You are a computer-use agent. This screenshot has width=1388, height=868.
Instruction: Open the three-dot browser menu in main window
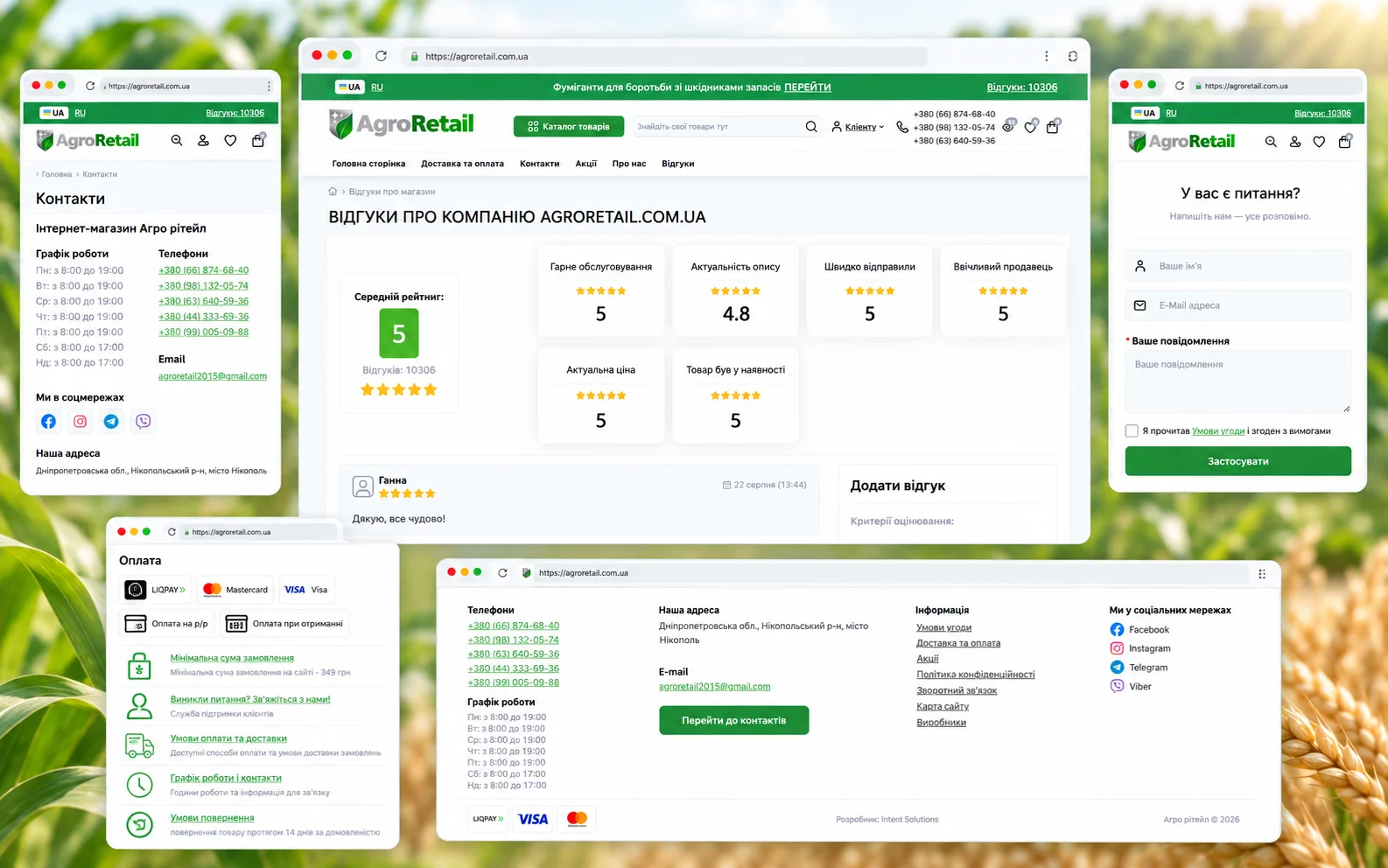(x=1046, y=56)
